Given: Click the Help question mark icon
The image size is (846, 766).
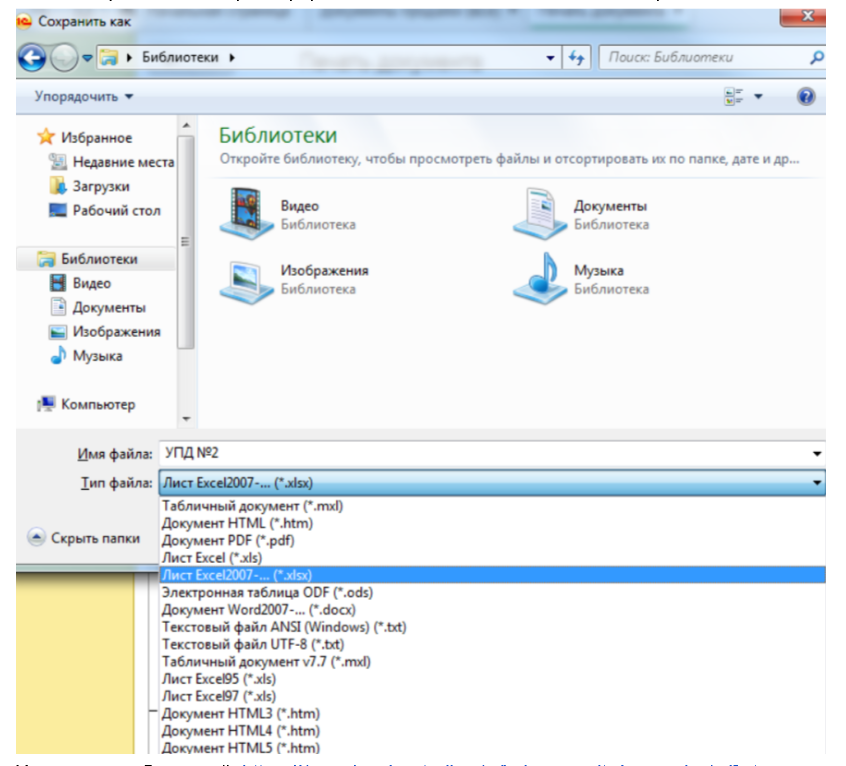Looking at the screenshot, I should point(806,96).
